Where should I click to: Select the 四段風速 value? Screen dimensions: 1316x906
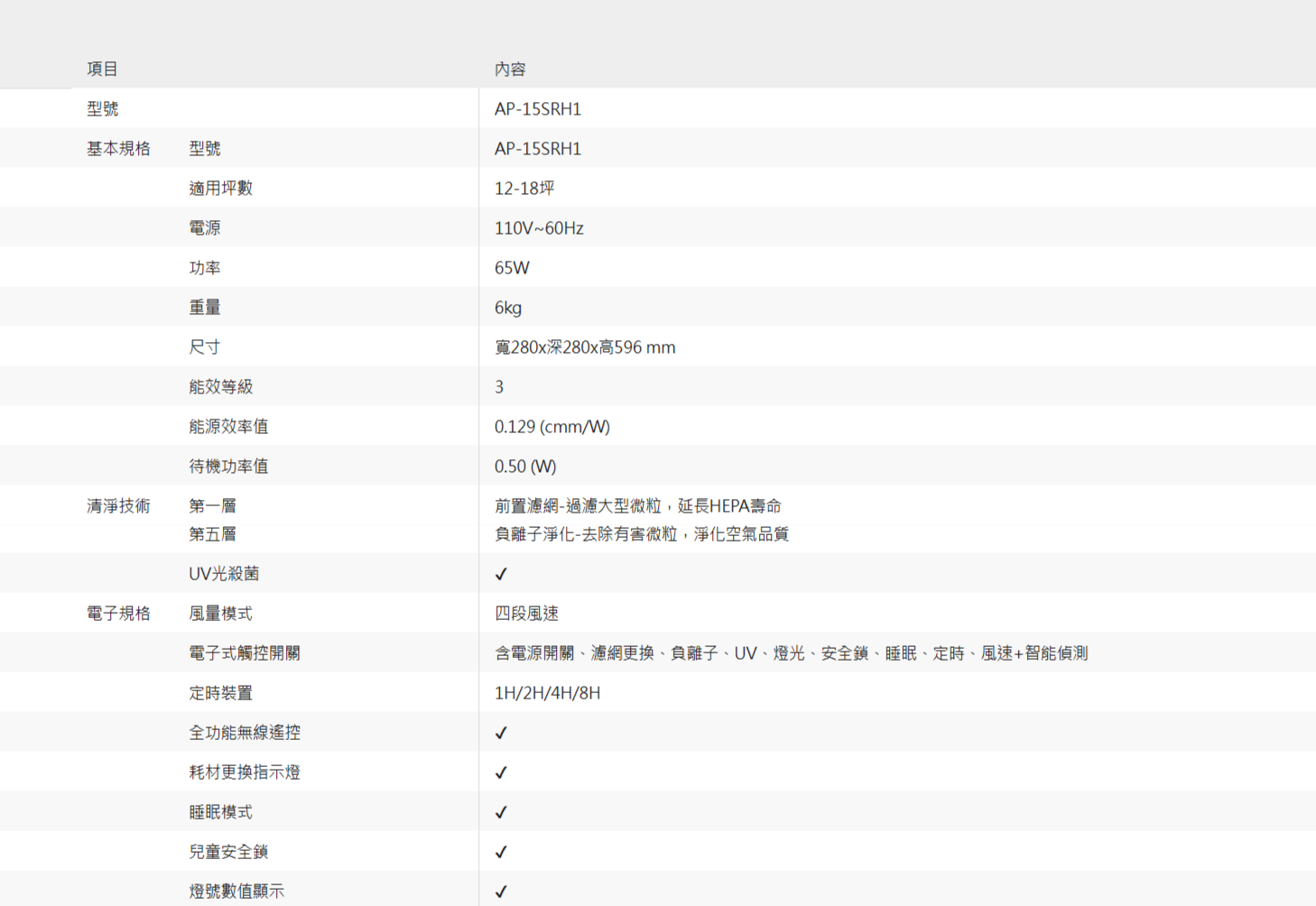[526, 614]
